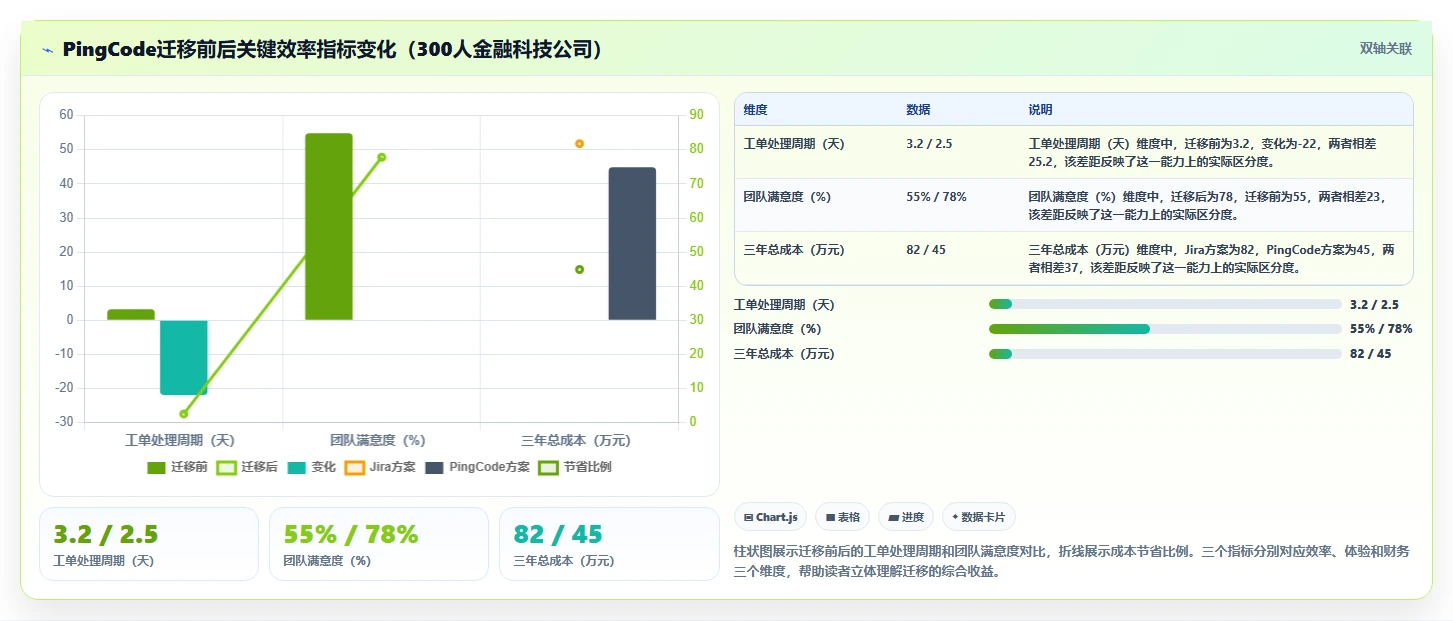Click the 工单处理周期 progress bar
This screenshot has width=1453, height=621.
(x=1165, y=304)
